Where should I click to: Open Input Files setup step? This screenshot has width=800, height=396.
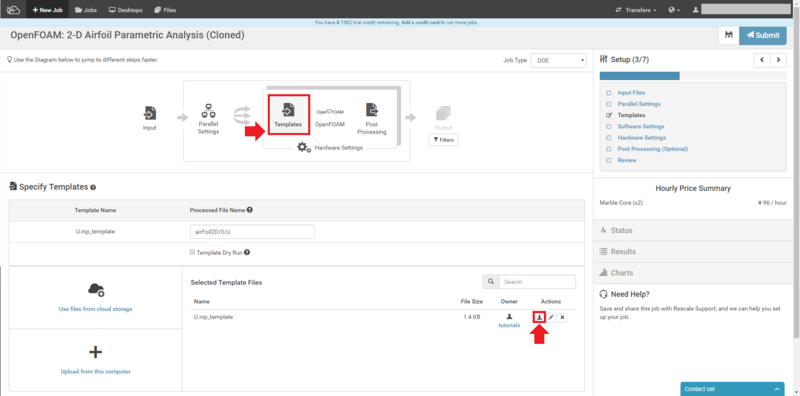click(x=631, y=93)
